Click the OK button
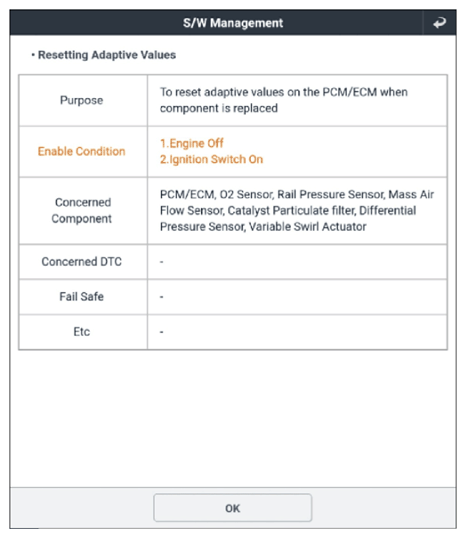 (233, 508)
